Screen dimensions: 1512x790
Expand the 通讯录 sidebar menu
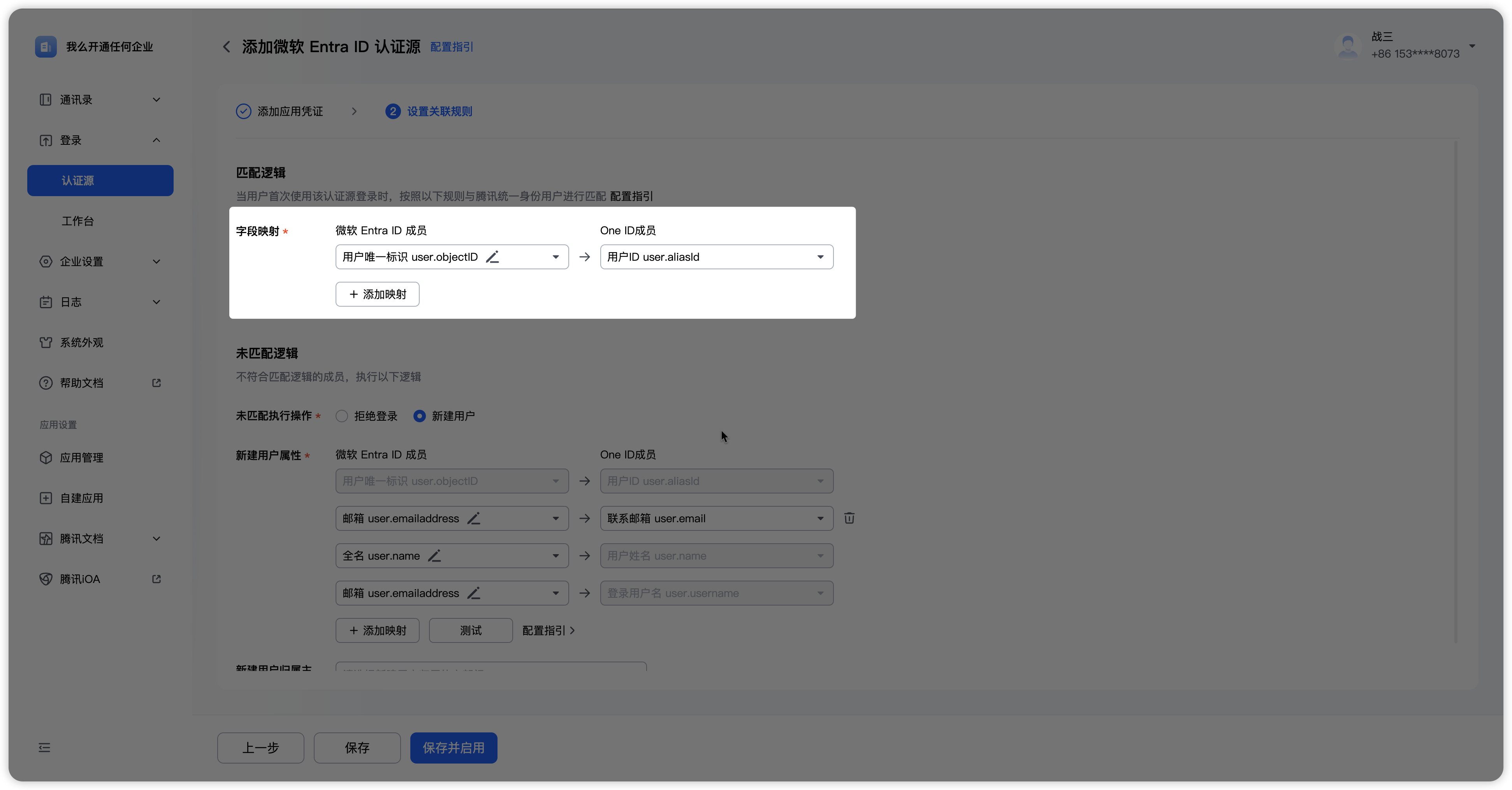tap(100, 100)
